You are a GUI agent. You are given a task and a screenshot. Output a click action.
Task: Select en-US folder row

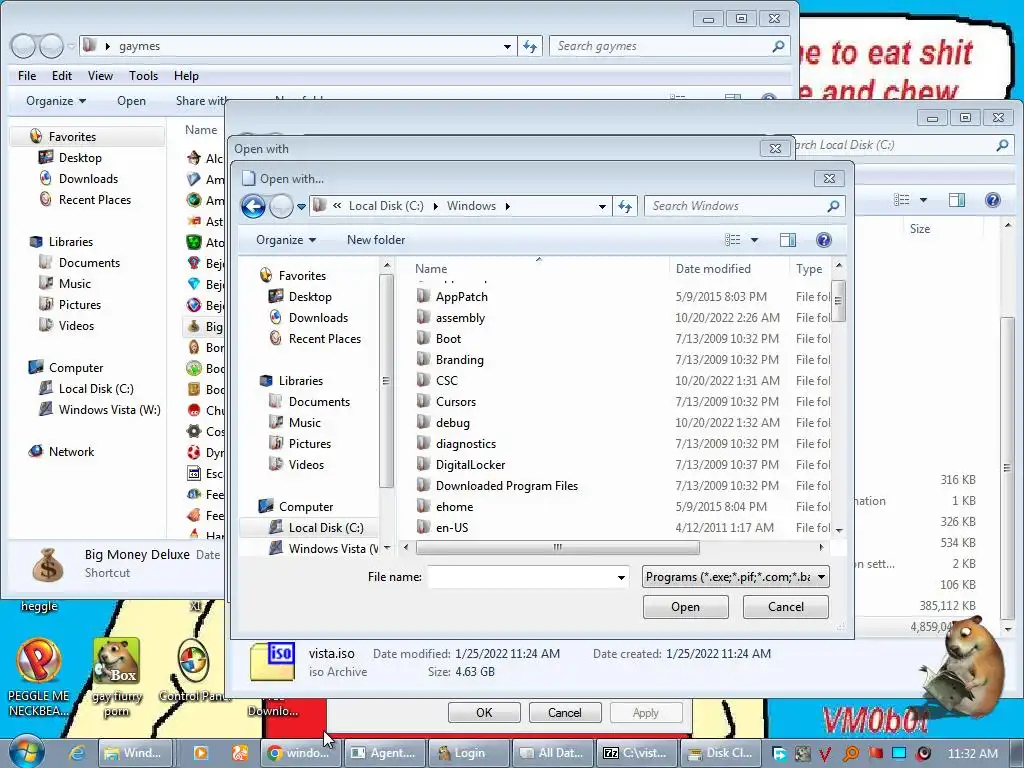tap(622, 528)
